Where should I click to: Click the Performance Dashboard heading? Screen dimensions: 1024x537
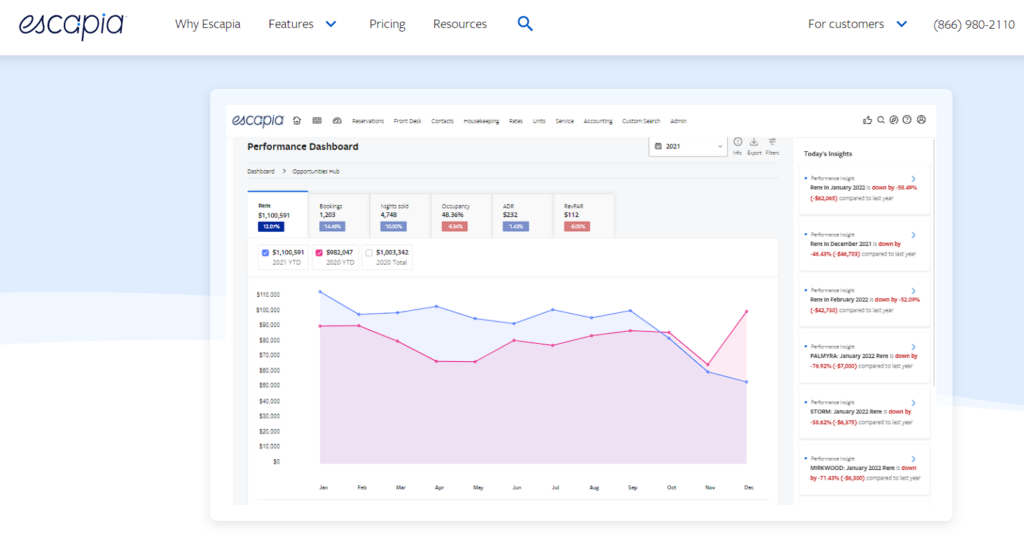click(x=302, y=147)
